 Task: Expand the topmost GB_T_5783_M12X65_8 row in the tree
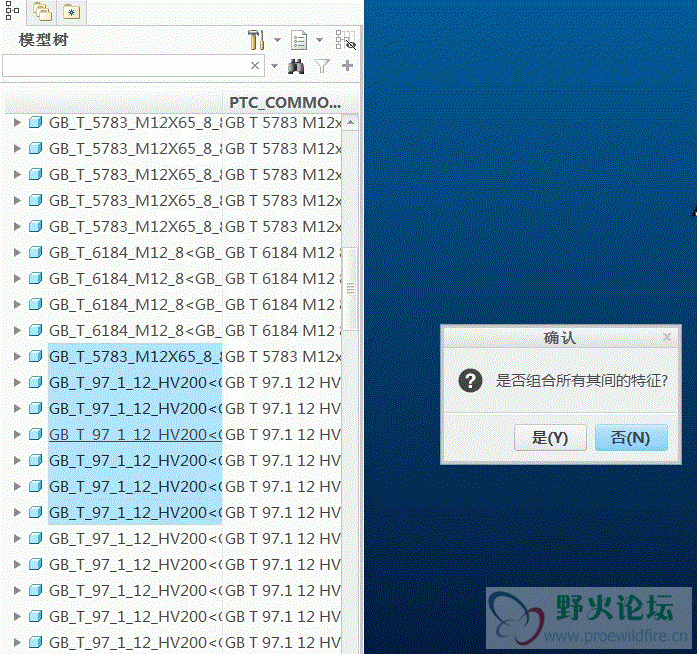(x=17, y=122)
